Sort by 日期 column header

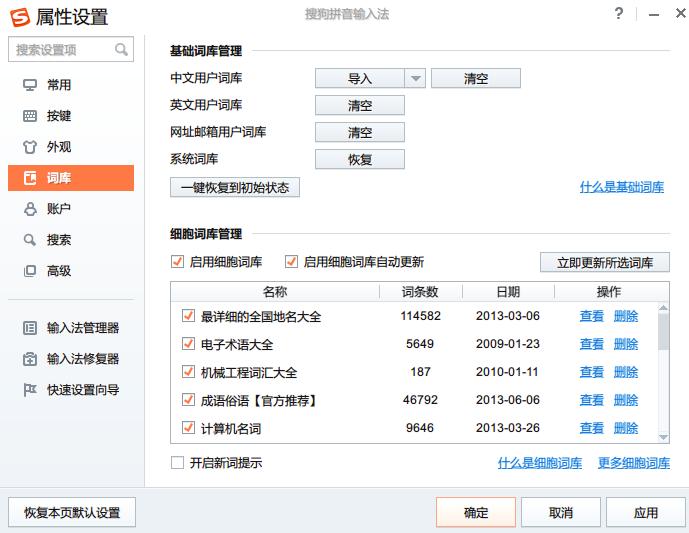click(x=508, y=292)
